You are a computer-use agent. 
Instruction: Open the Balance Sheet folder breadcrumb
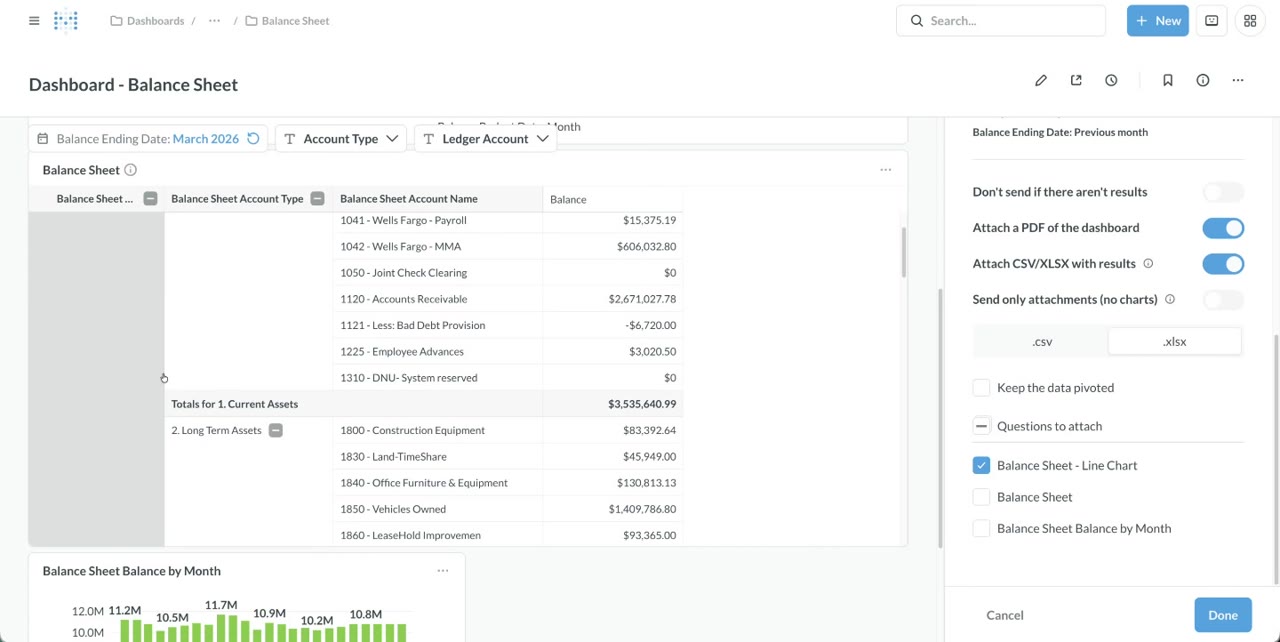pos(287,20)
